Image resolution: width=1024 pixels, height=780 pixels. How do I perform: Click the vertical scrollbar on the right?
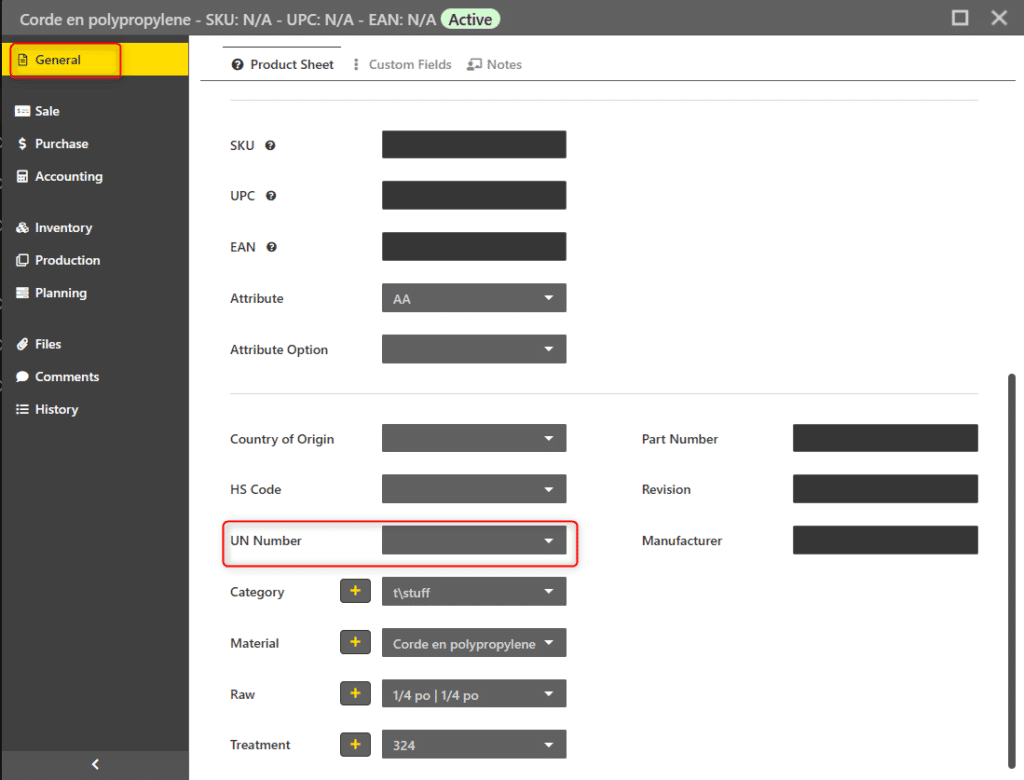click(1011, 560)
